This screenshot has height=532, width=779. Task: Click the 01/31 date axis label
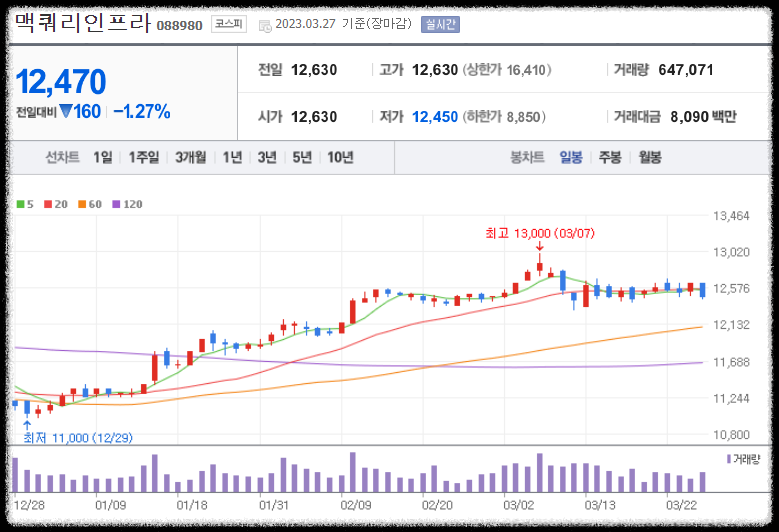click(x=274, y=506)
